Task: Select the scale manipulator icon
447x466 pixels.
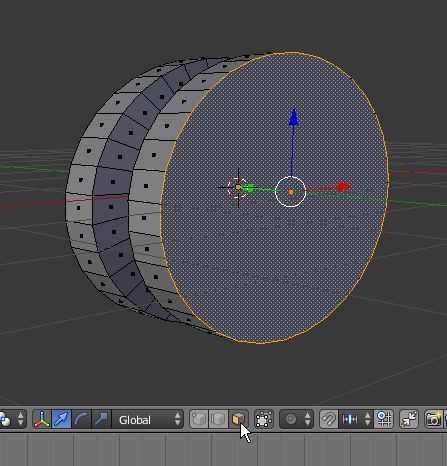Action: click(x=101, y=419)
